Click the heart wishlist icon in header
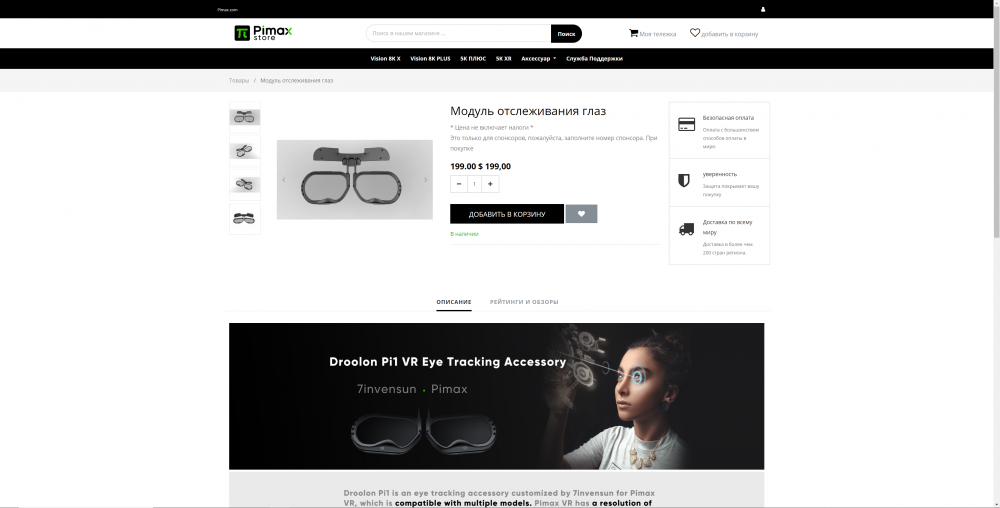Viewport: 1000px width, 508px height. click(695, 33)
